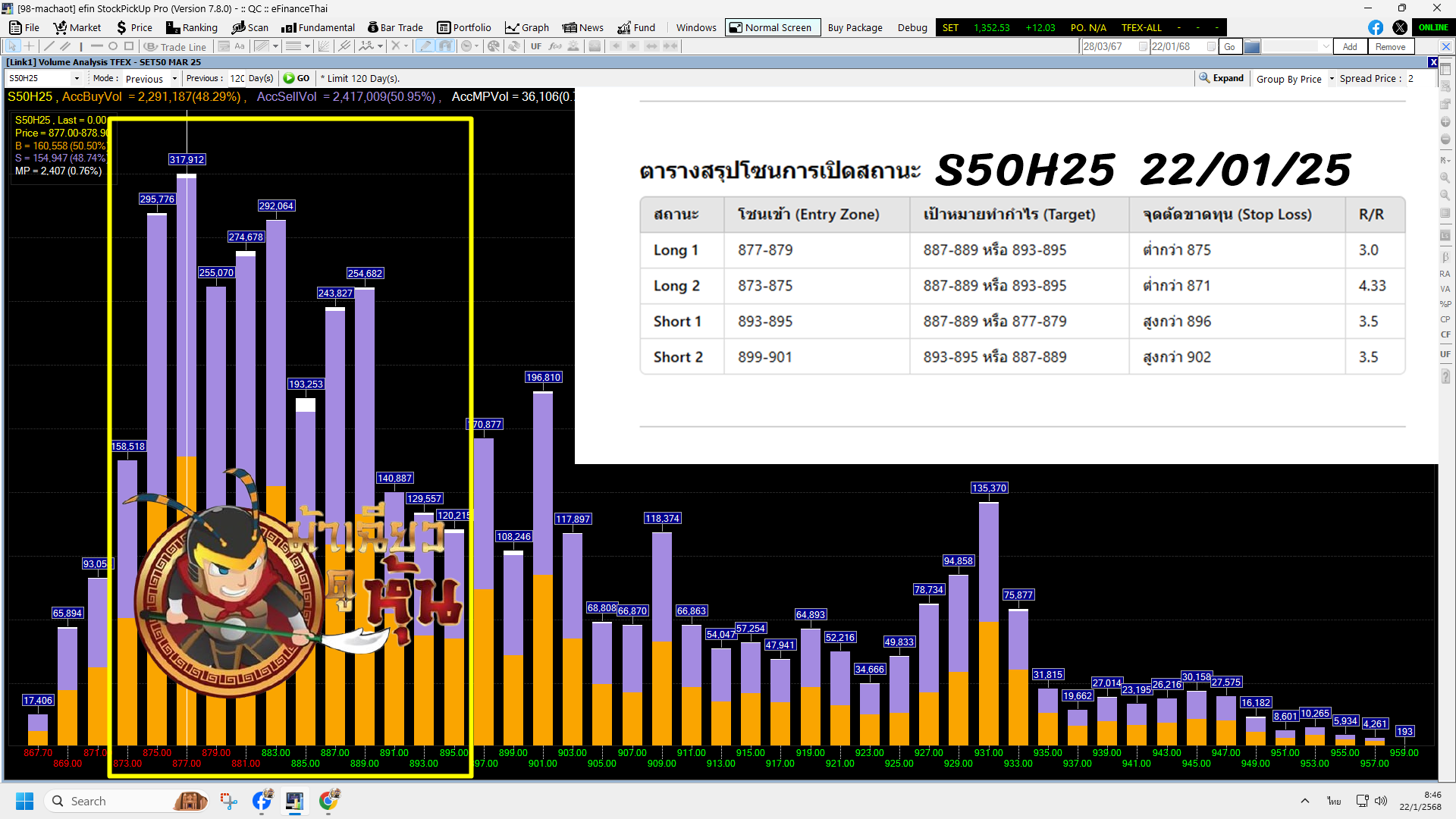The image size is (1456, 819).
Task: Select the horizontal line drawing tool
Action: tap(96, 46)
